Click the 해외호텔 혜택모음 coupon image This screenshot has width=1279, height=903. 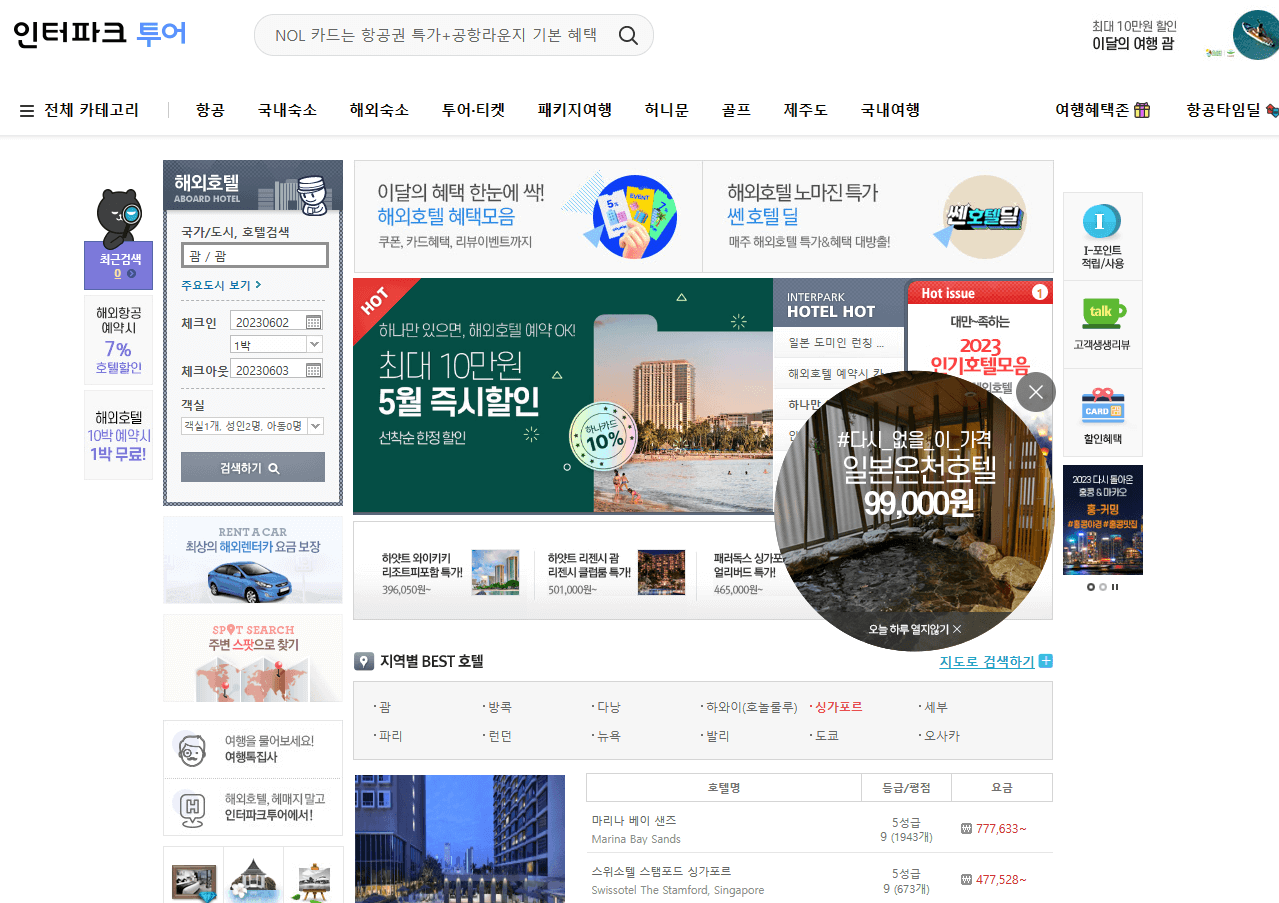634,217
